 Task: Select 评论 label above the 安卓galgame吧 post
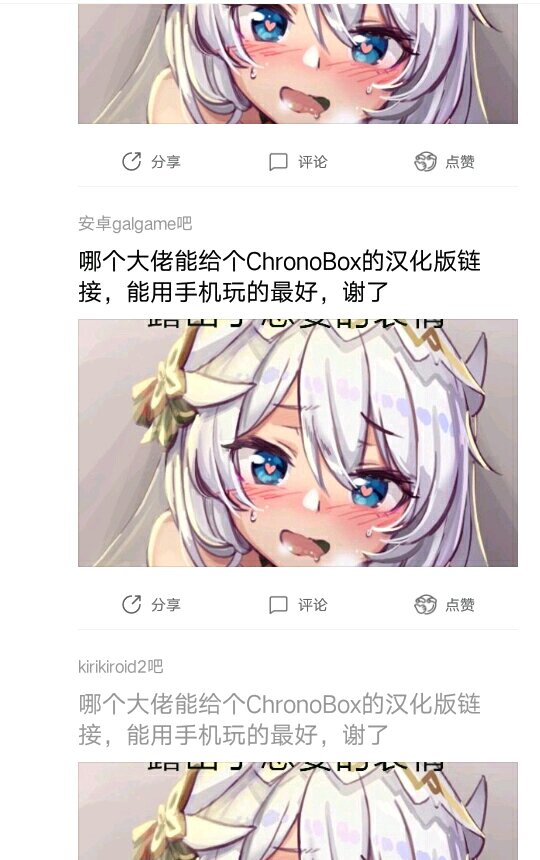click(312, 162)
